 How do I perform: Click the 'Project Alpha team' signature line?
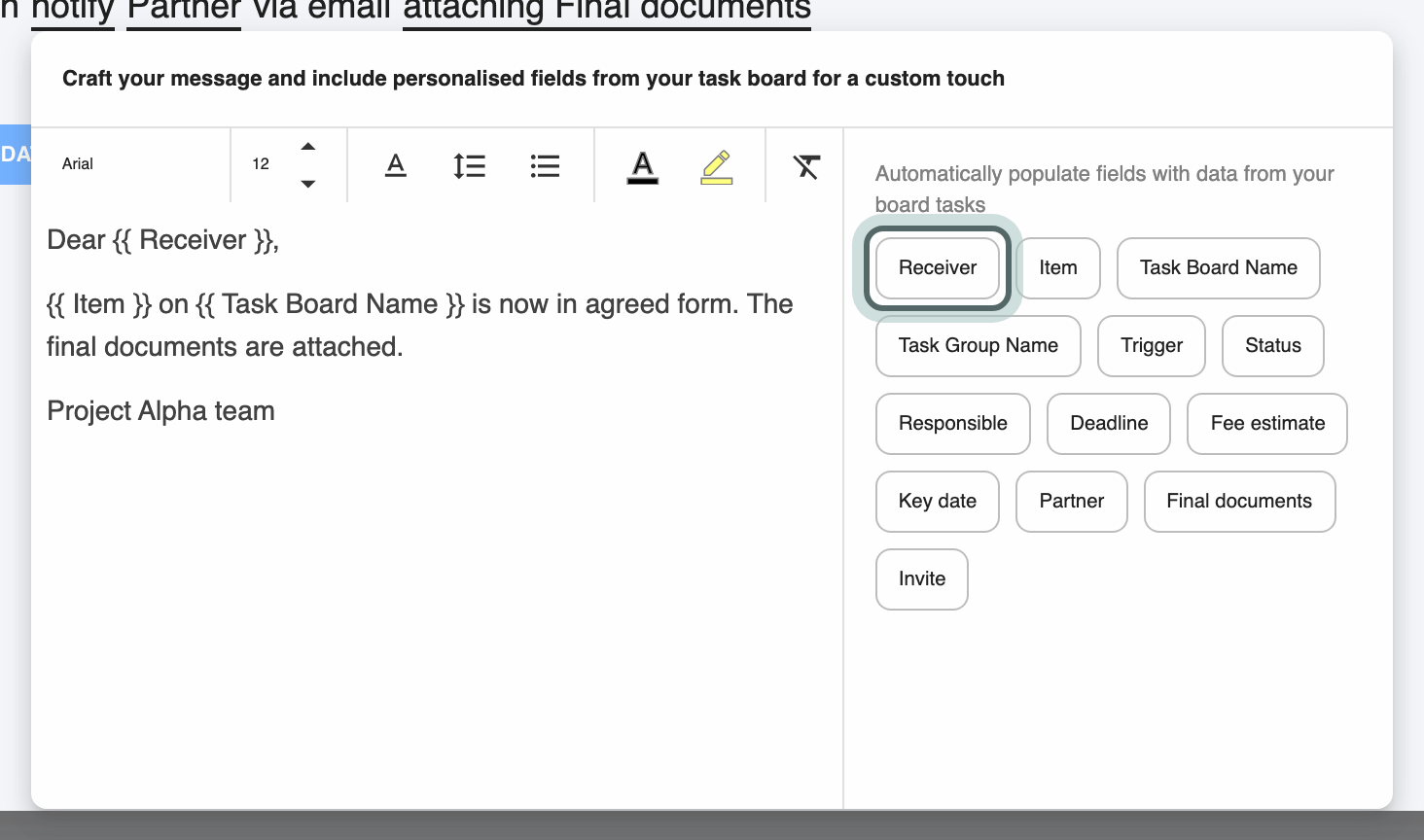[160, 411]
